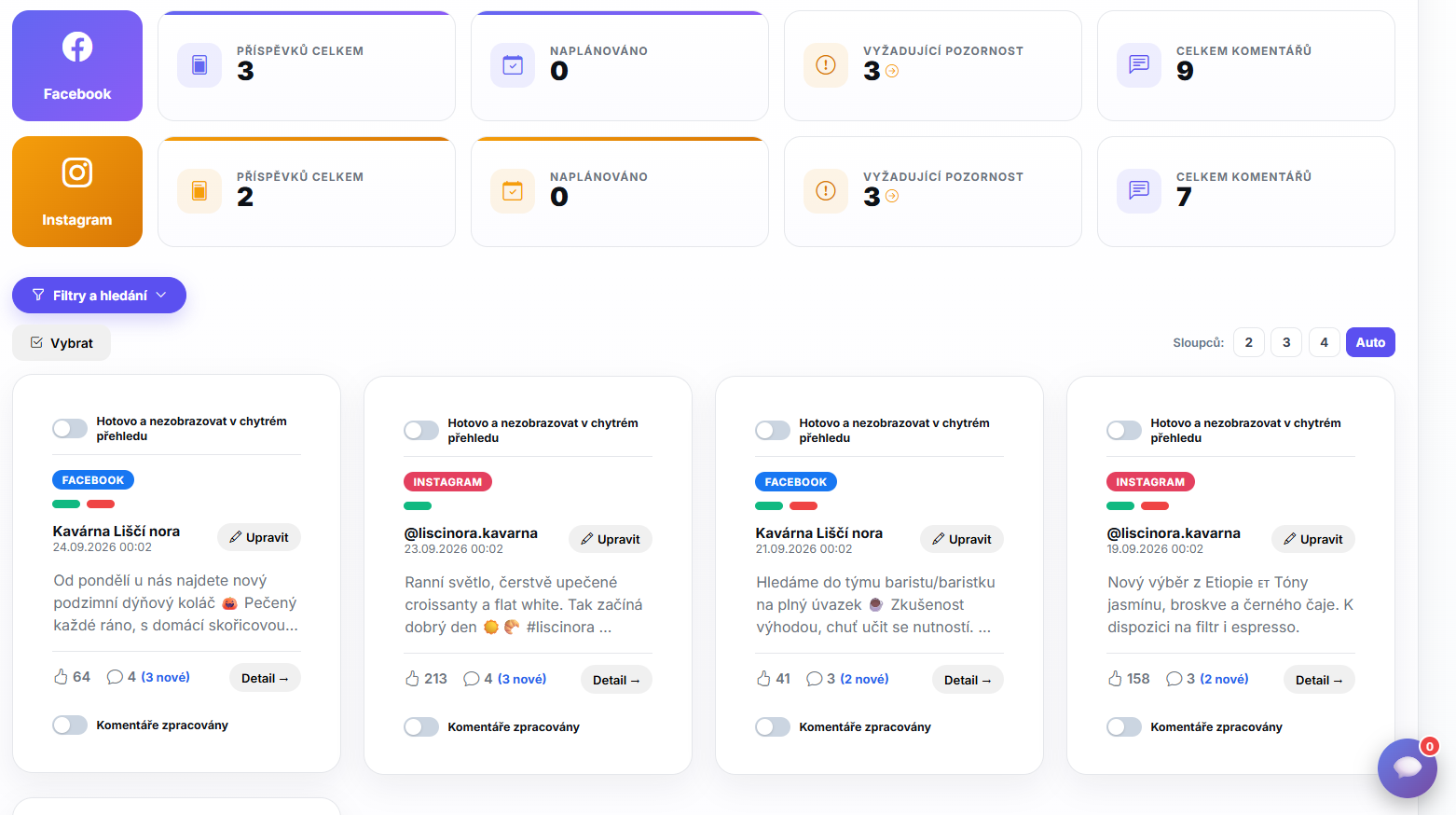Click the Facebook total comments icon

point(1139,65)
